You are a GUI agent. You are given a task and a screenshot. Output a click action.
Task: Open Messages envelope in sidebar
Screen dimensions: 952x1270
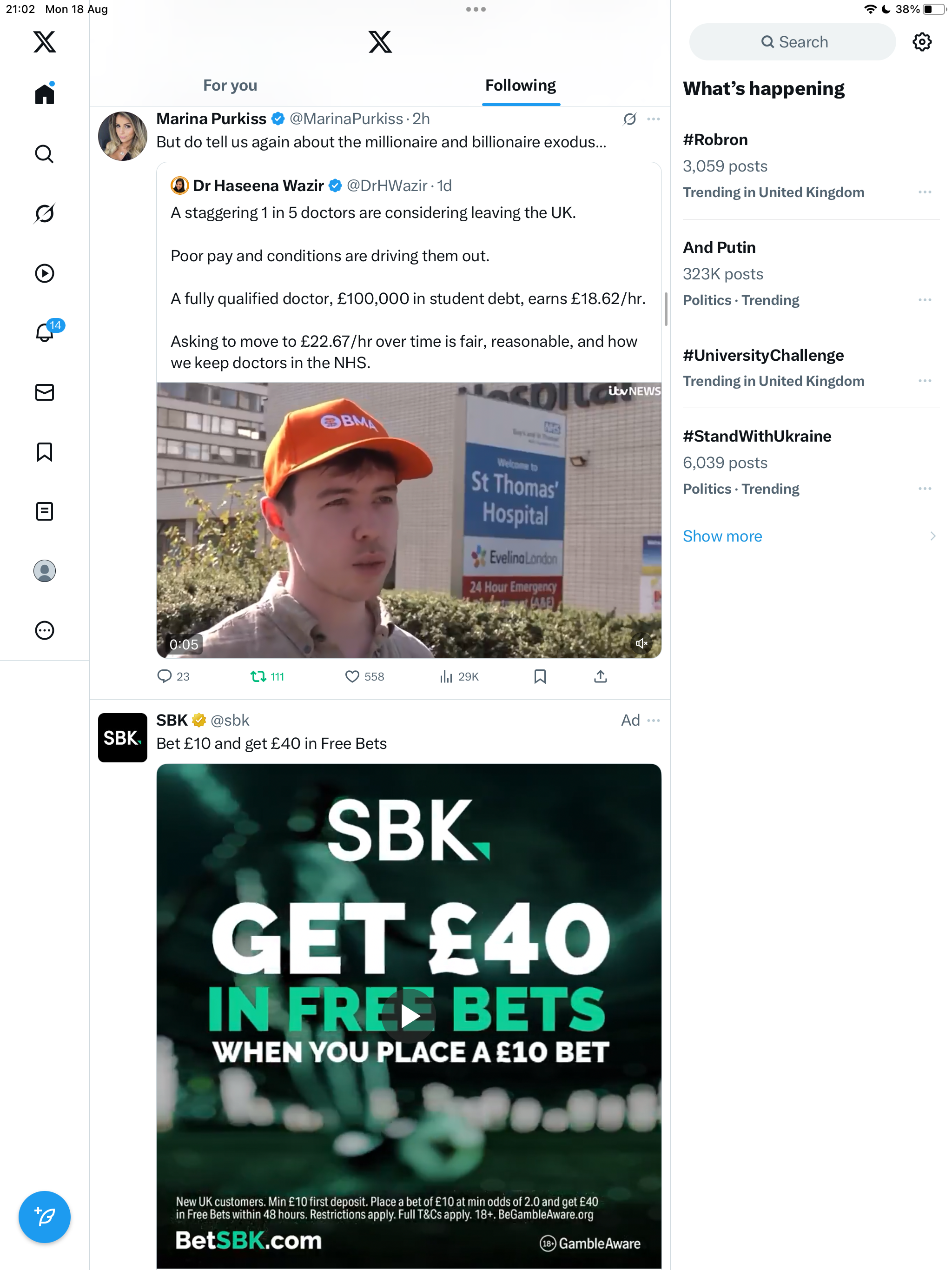pos(44,392)
